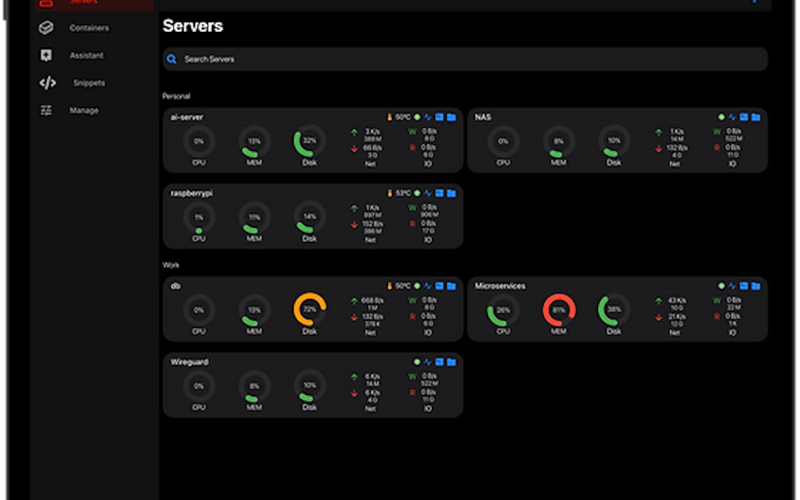This screenshot has height=500, width=800.
Task: Open folder icon on raspberrypi card
Action: [x=451, y=193]
